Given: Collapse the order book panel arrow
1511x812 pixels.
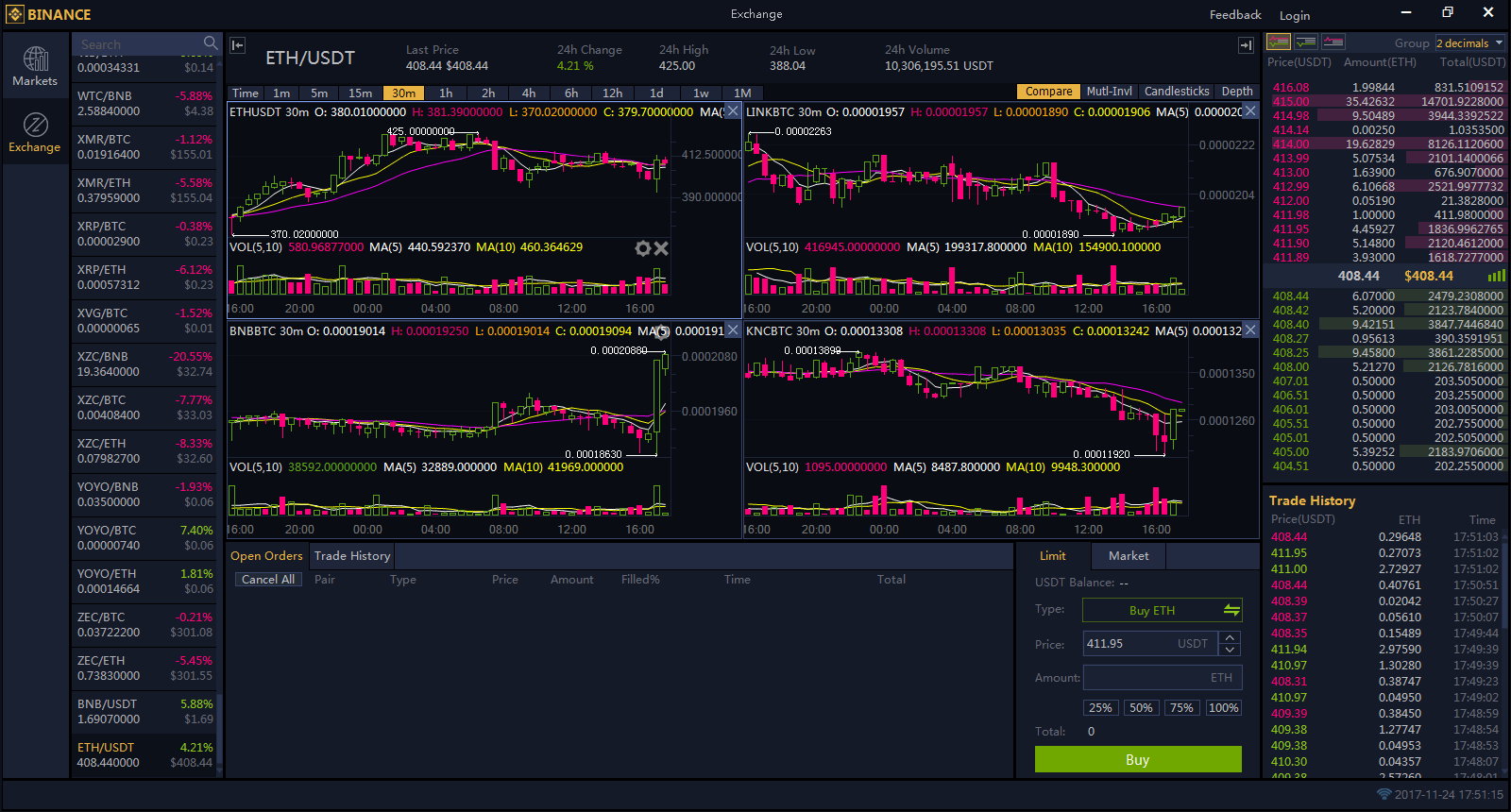Looking at the screenshot, I should 1246,44.
